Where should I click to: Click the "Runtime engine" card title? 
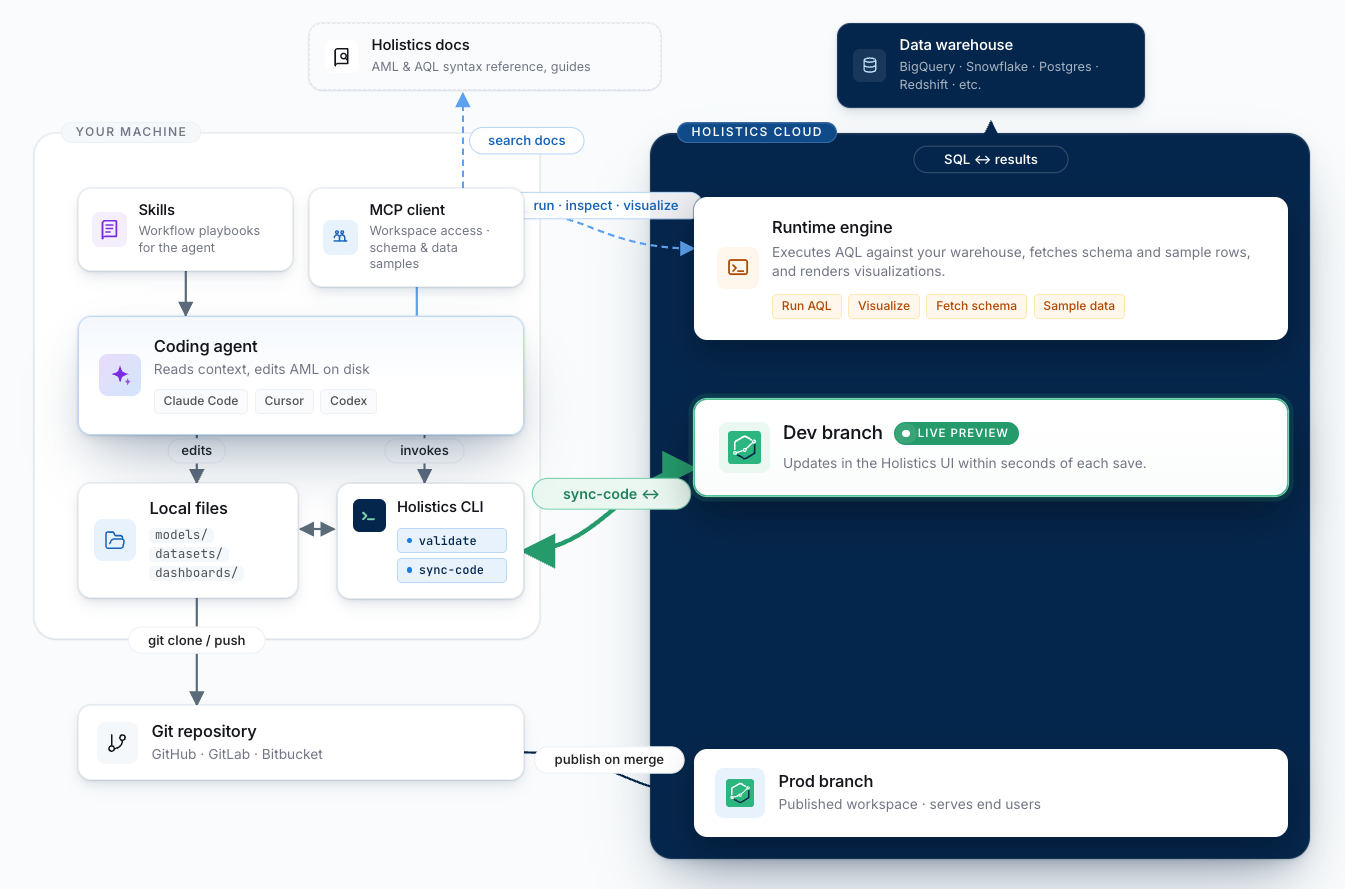coord(832,227)
